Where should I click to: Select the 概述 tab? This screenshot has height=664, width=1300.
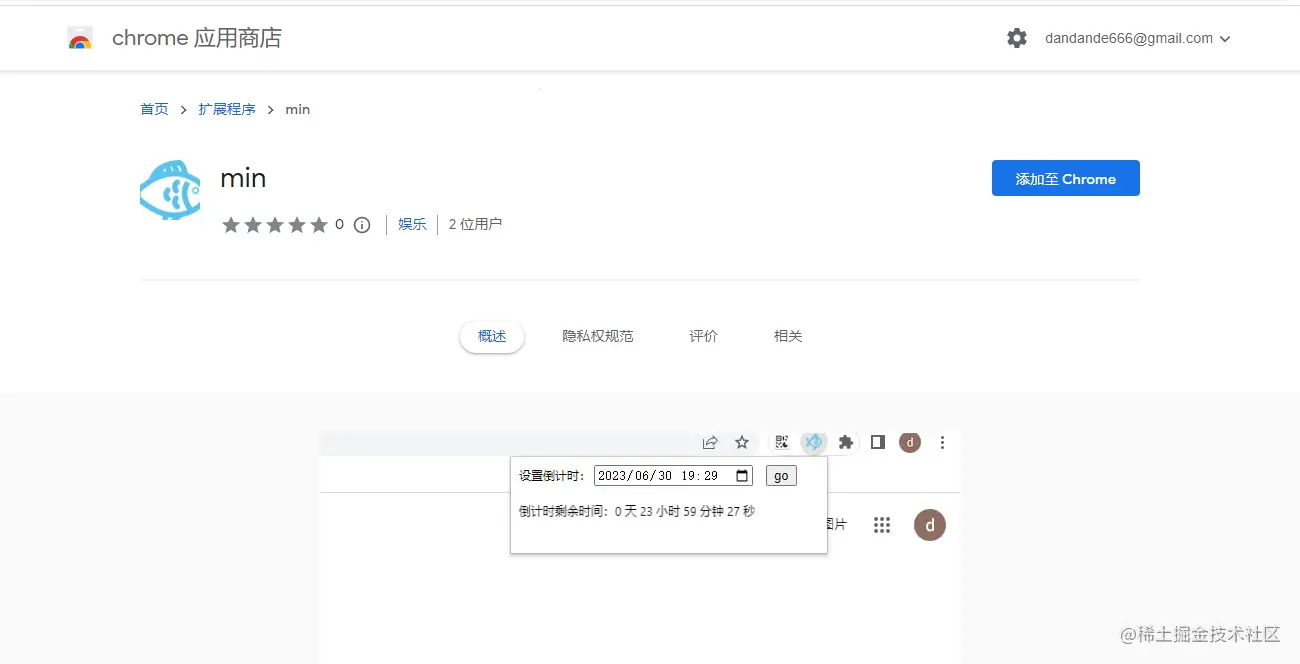click(x=492, y=336)
